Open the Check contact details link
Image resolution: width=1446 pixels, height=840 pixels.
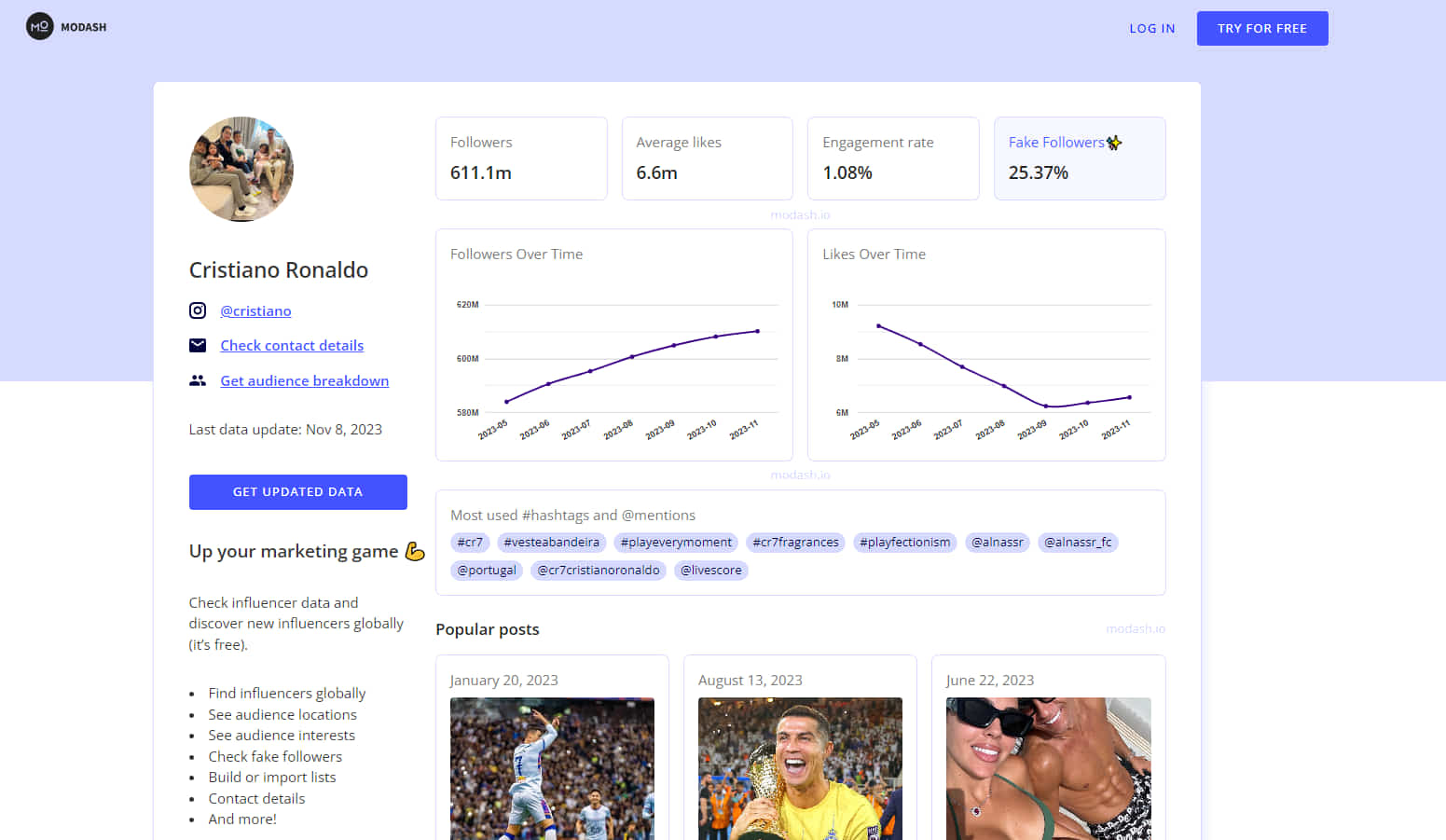(x=292, y=345)
